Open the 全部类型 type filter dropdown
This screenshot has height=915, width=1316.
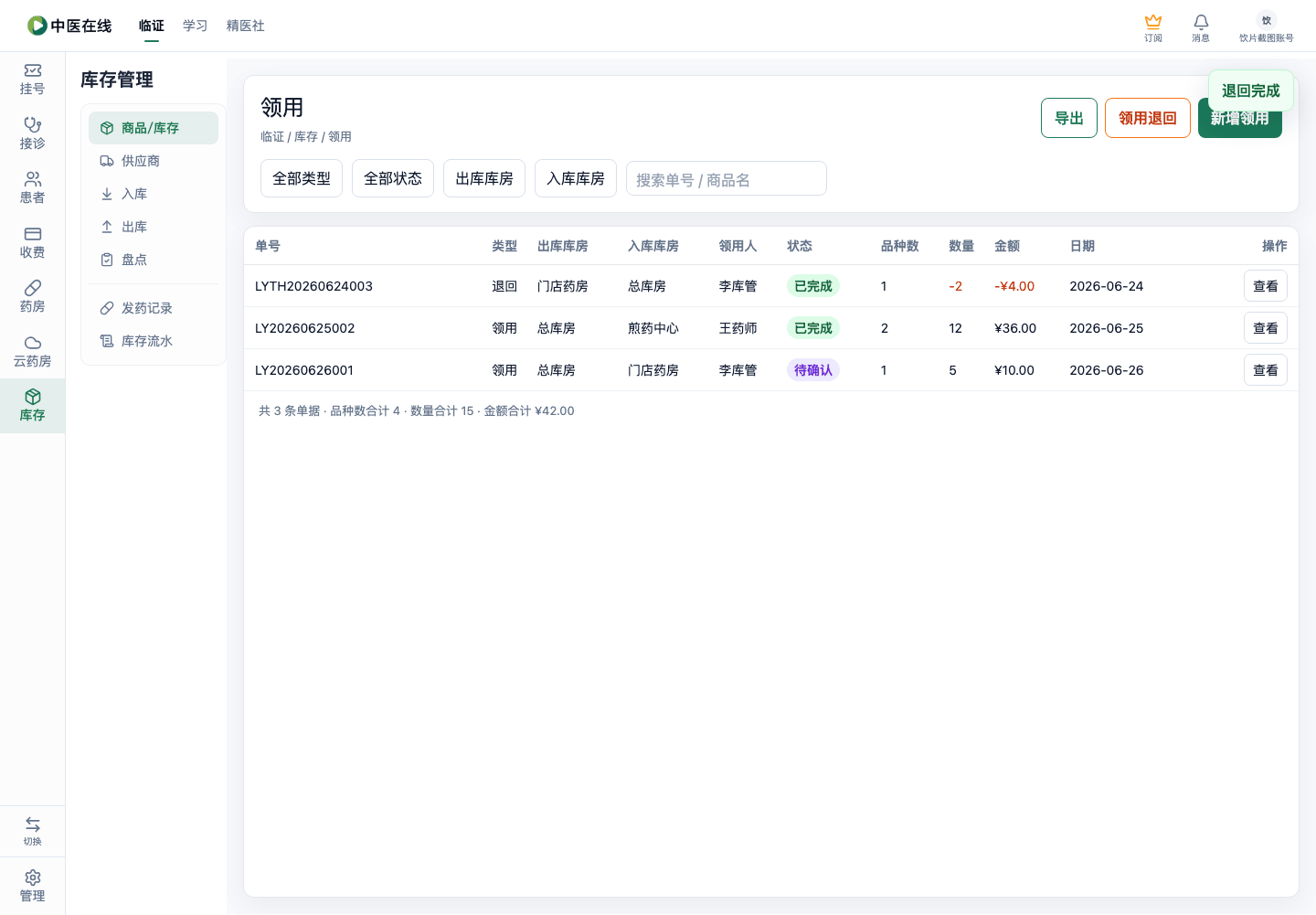click(x=302, y=178)
